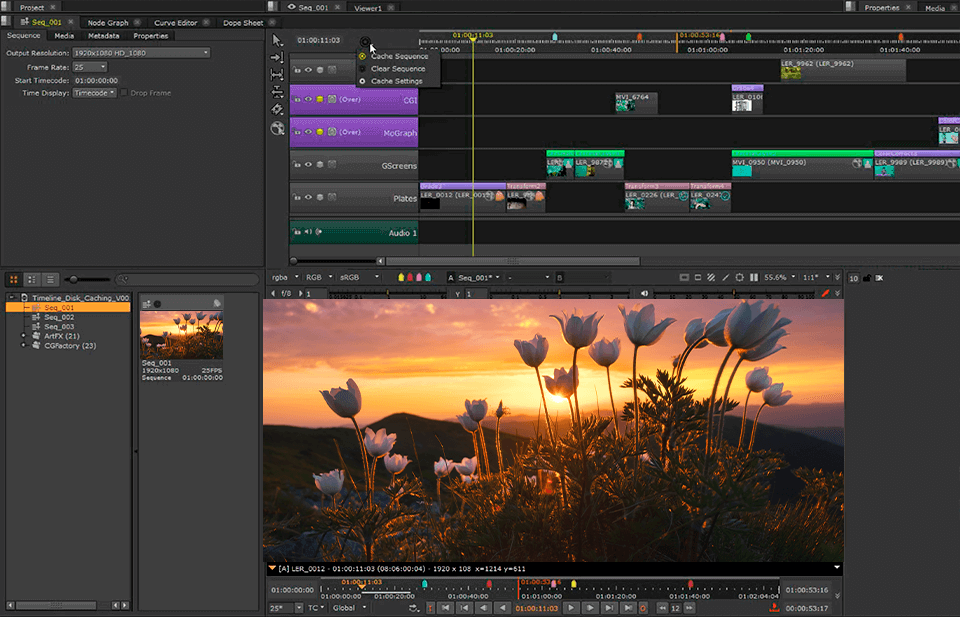Toggle the lock on the Plates track

297,198
